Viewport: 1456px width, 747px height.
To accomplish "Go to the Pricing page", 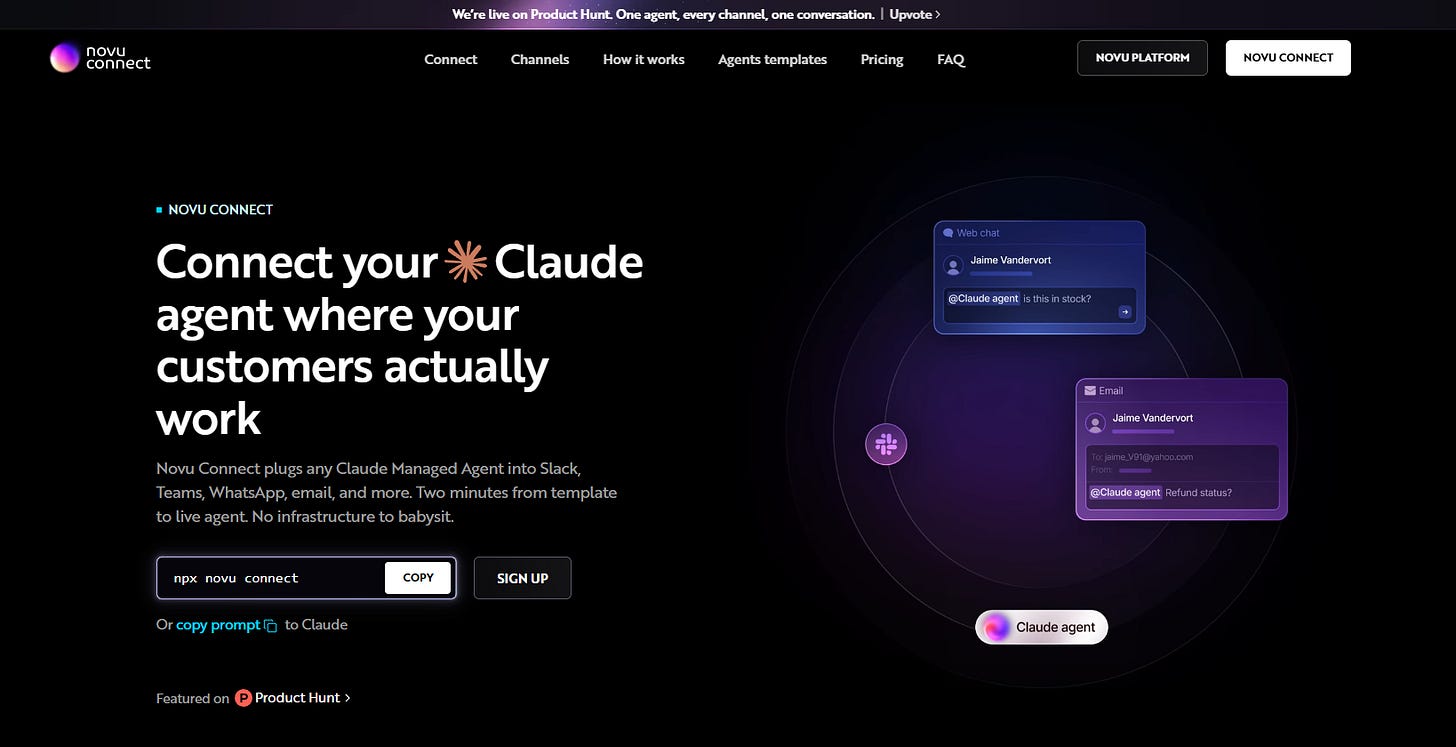I will [x=882, y=59].
